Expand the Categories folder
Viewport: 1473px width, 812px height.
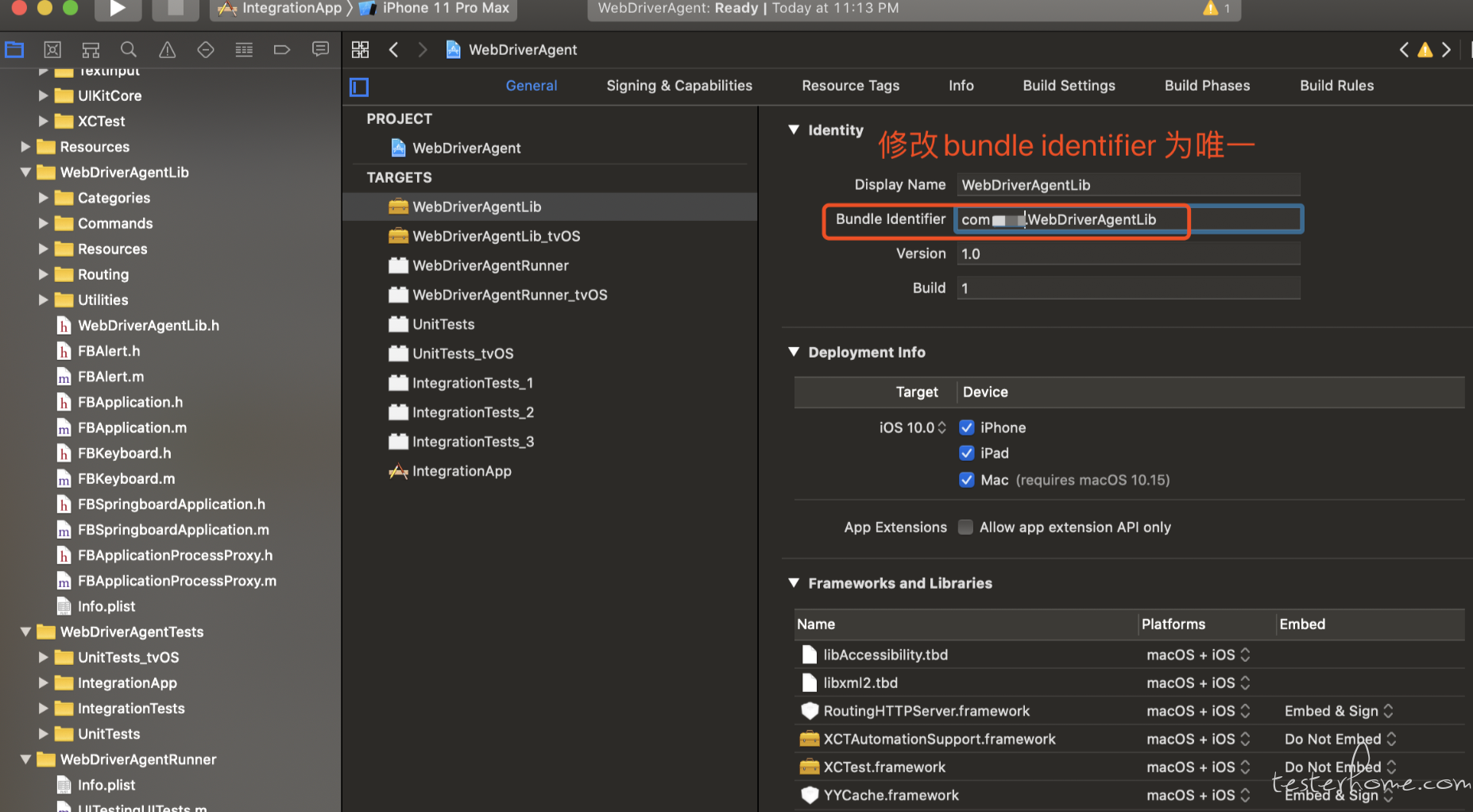click(x=43, y=198)
